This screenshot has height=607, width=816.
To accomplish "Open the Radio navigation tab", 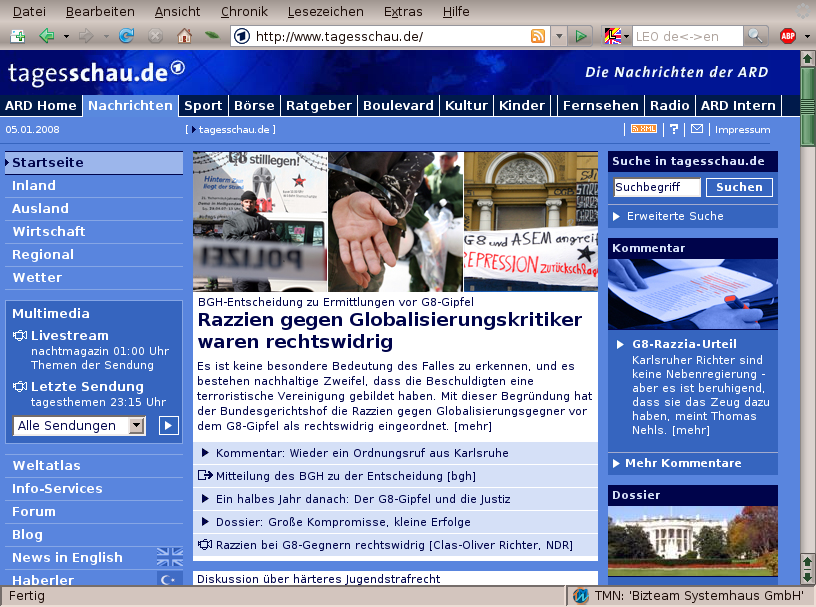I will 670,106.
